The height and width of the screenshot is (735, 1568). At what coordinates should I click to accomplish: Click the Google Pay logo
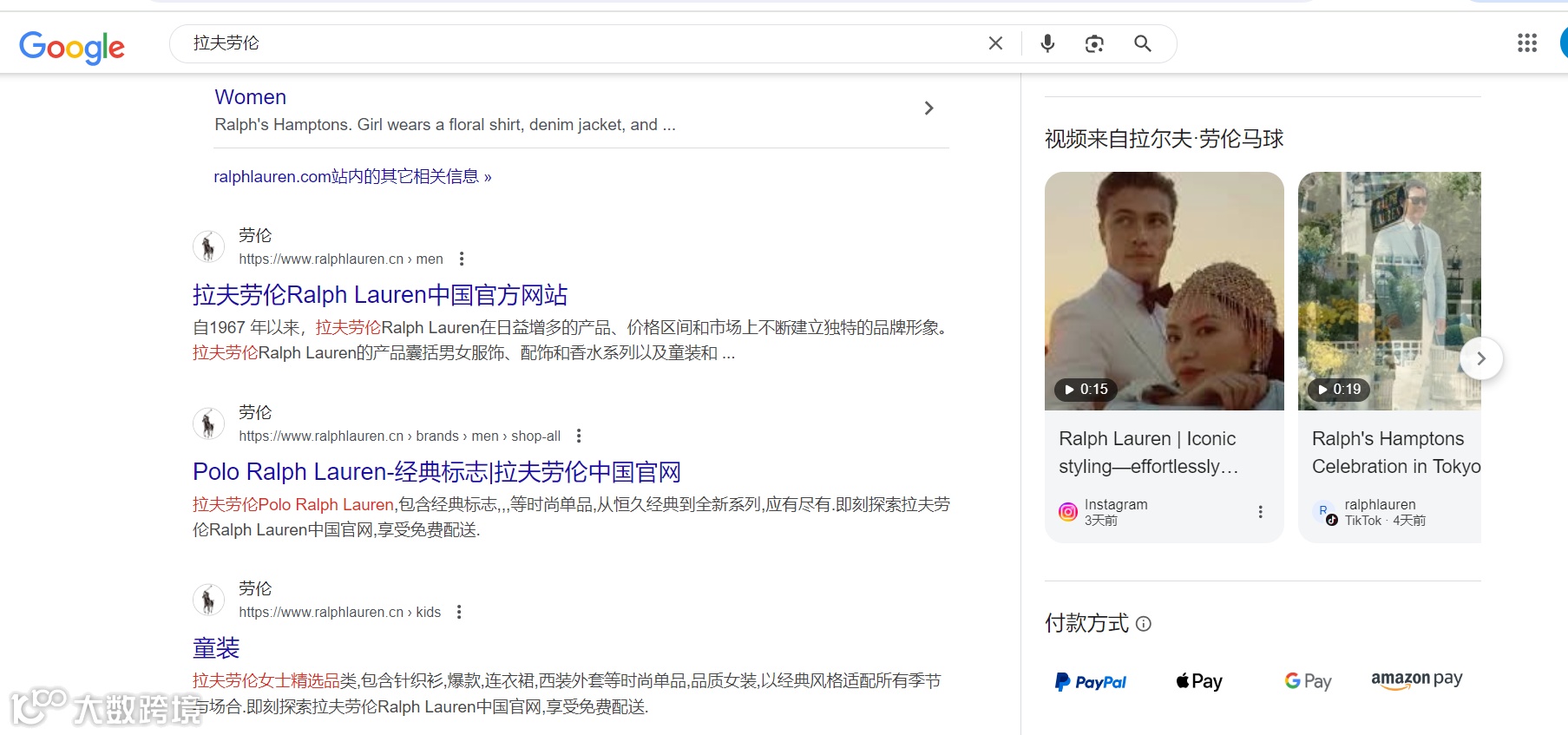tap(1308, 682)
